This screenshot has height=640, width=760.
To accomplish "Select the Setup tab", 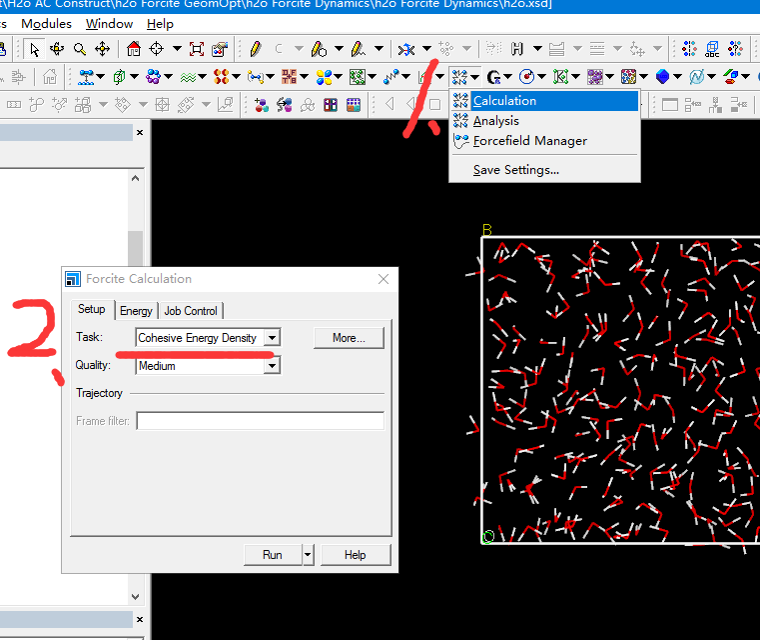I will (92, 309).
